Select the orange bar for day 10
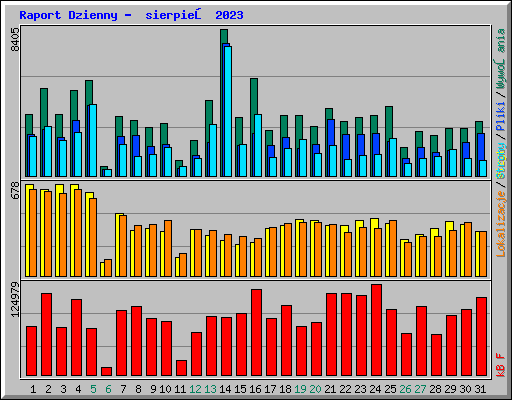Screen dimensions: 512x400 click(x=168, y=248)
